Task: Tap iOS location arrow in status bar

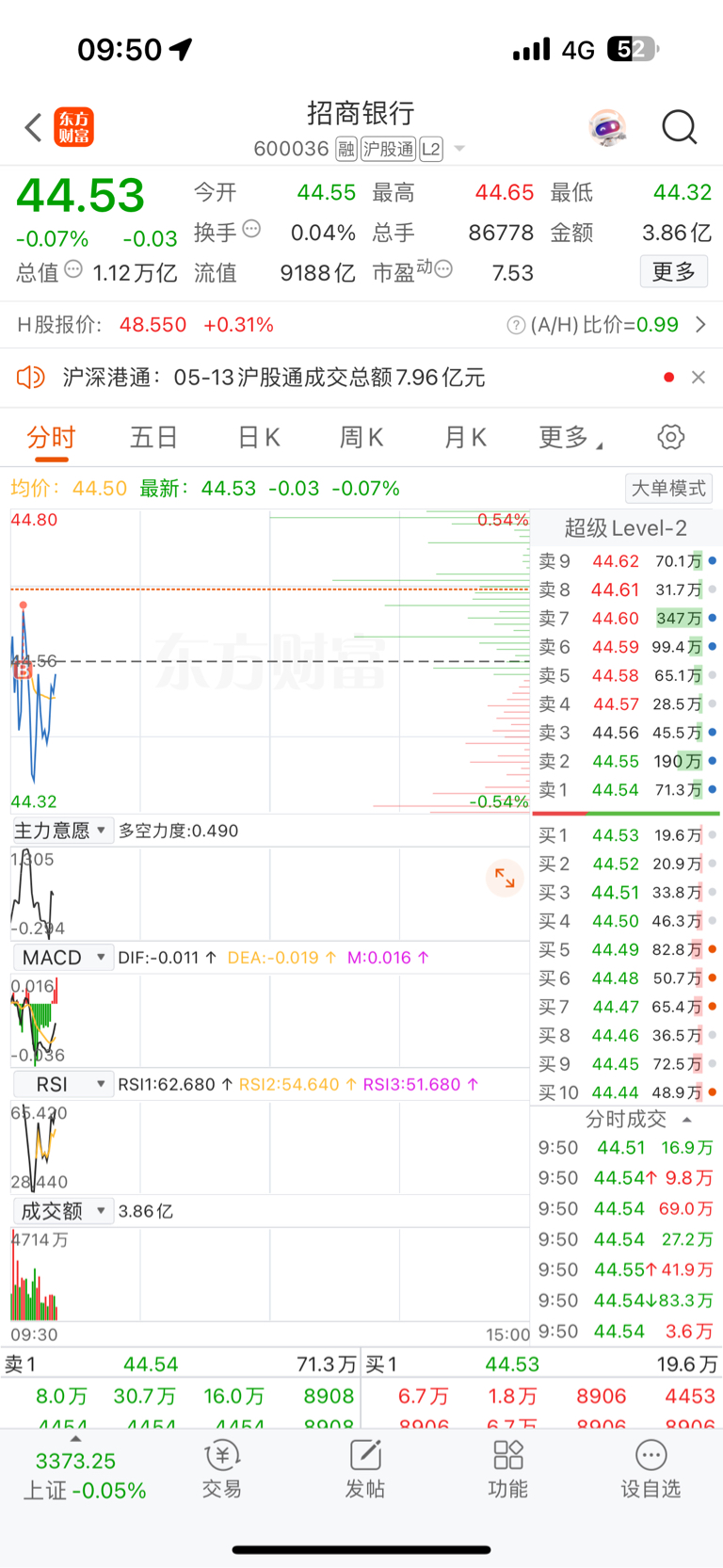Action: point(181,49)
